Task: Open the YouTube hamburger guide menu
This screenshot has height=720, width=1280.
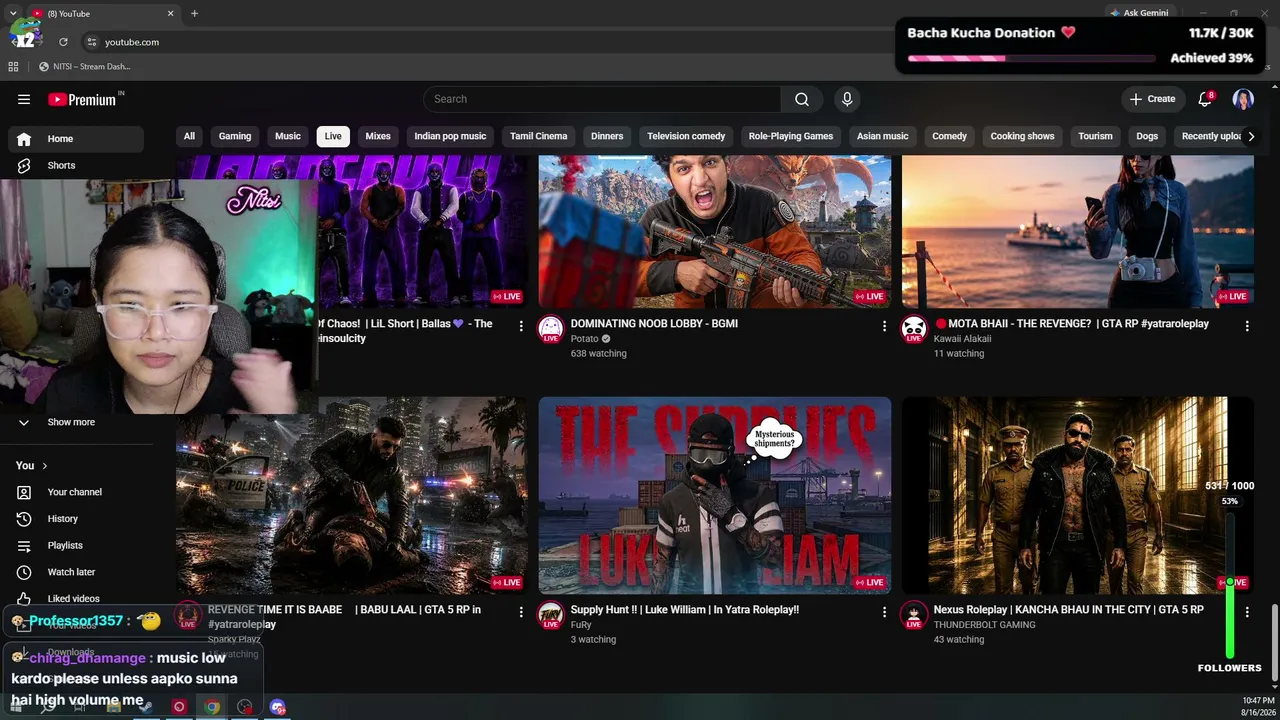Action: 24,99
